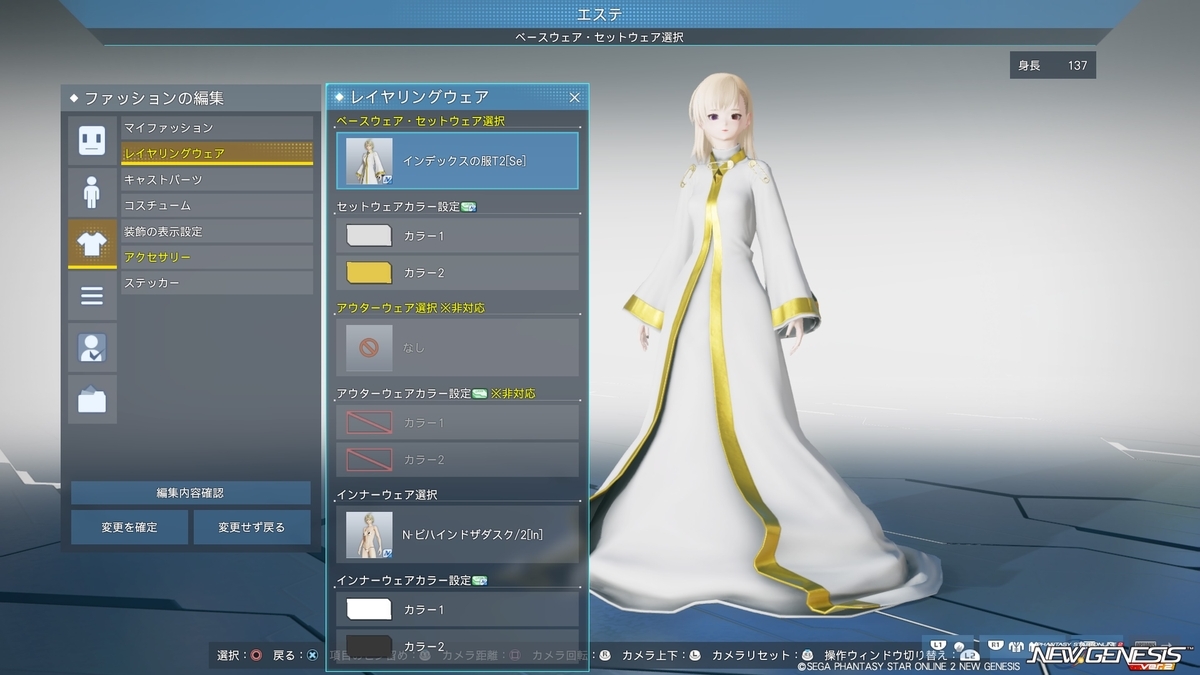This screenshot has height=675, width=1200.
Task: Open コスチューム menu entry
Action: [217, 206]
